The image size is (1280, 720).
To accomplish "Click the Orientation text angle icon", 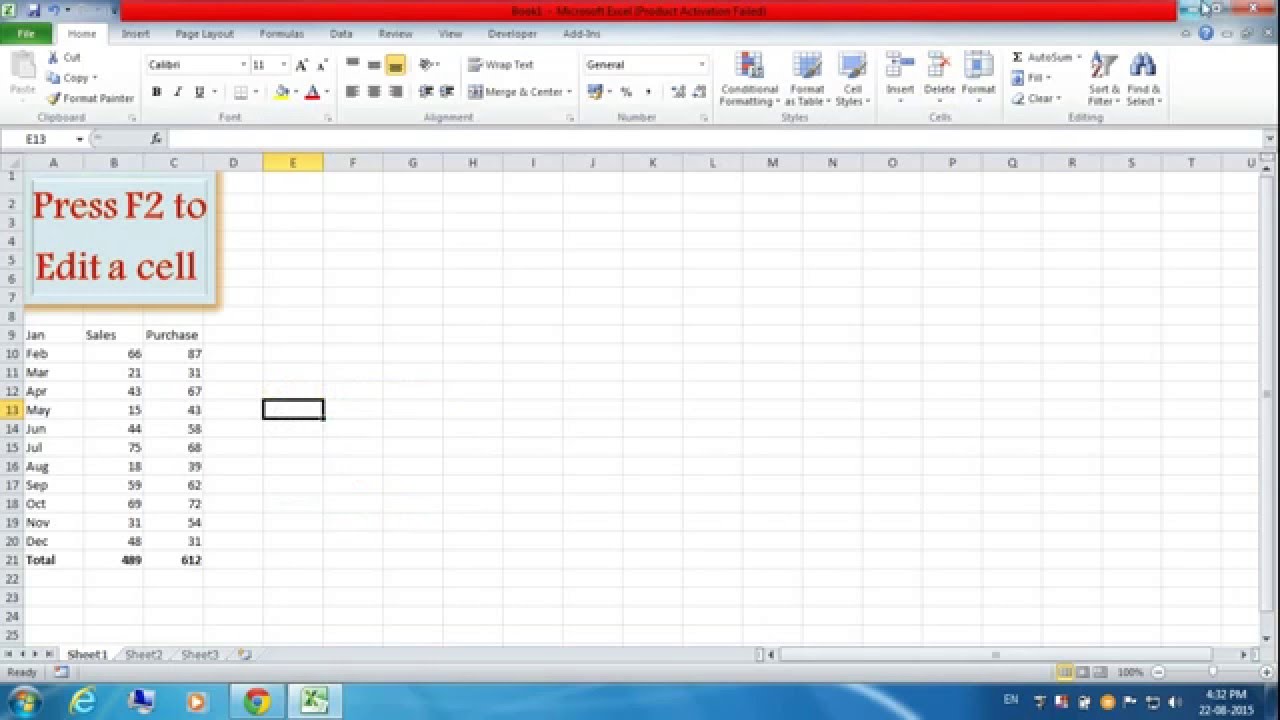I will click(426, 64).
